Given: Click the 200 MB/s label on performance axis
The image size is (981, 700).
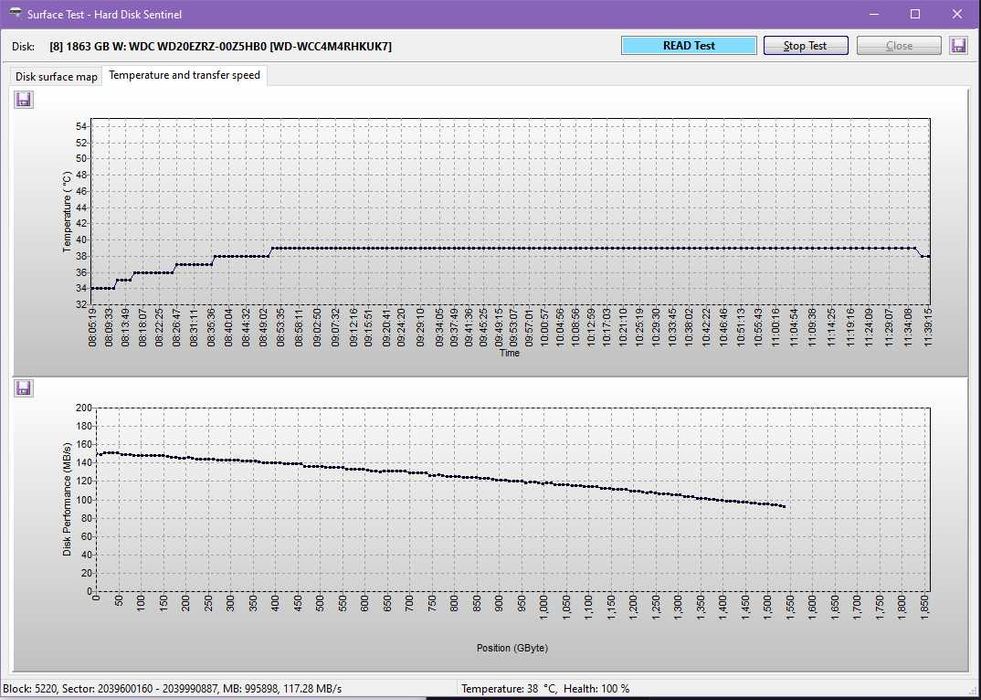Looking at the screenshot, I should click(x=84, y=408).
